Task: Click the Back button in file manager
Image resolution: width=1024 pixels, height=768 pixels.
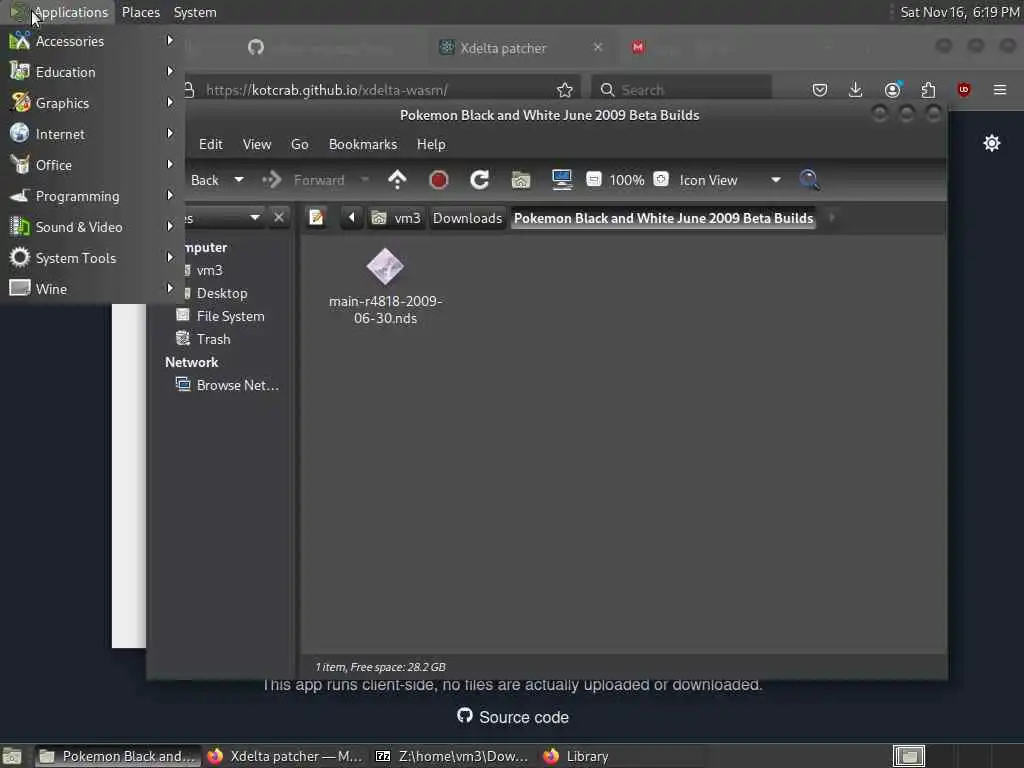Action: click(x=204, y=180)
